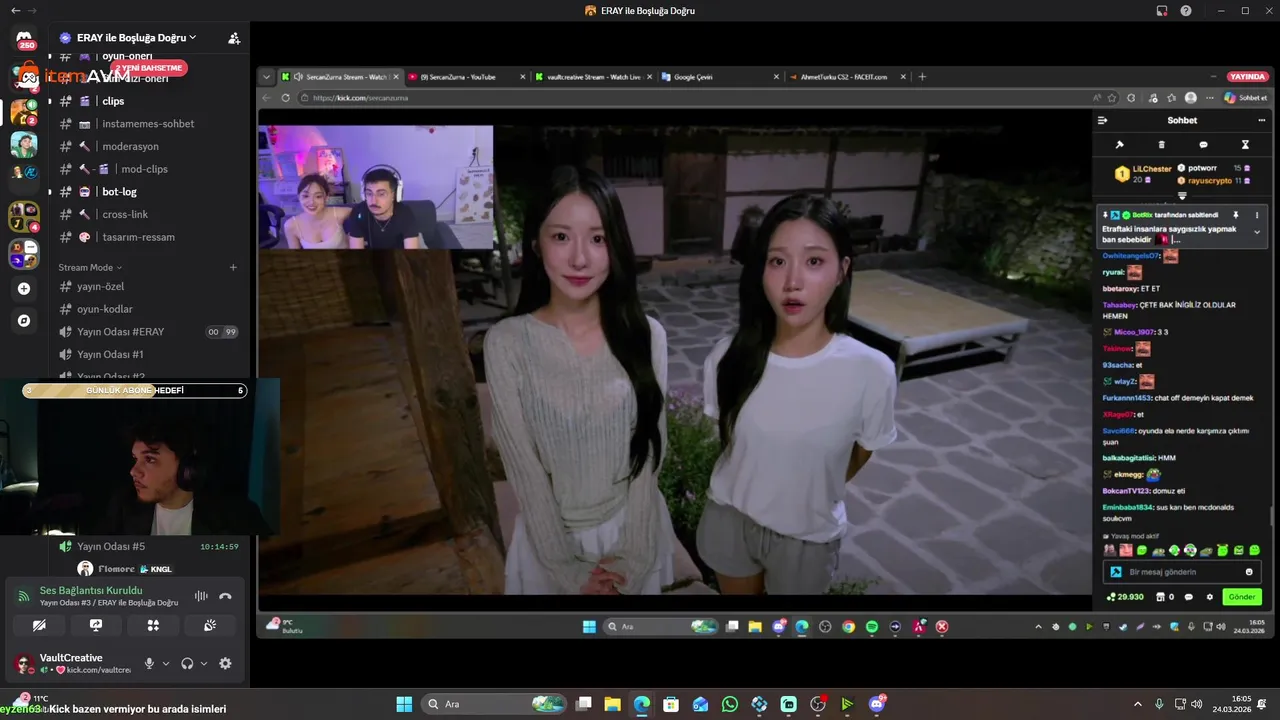Deafen with the headphones button
The height and width of the screenshot is (720, 1280).
point(187,664)
